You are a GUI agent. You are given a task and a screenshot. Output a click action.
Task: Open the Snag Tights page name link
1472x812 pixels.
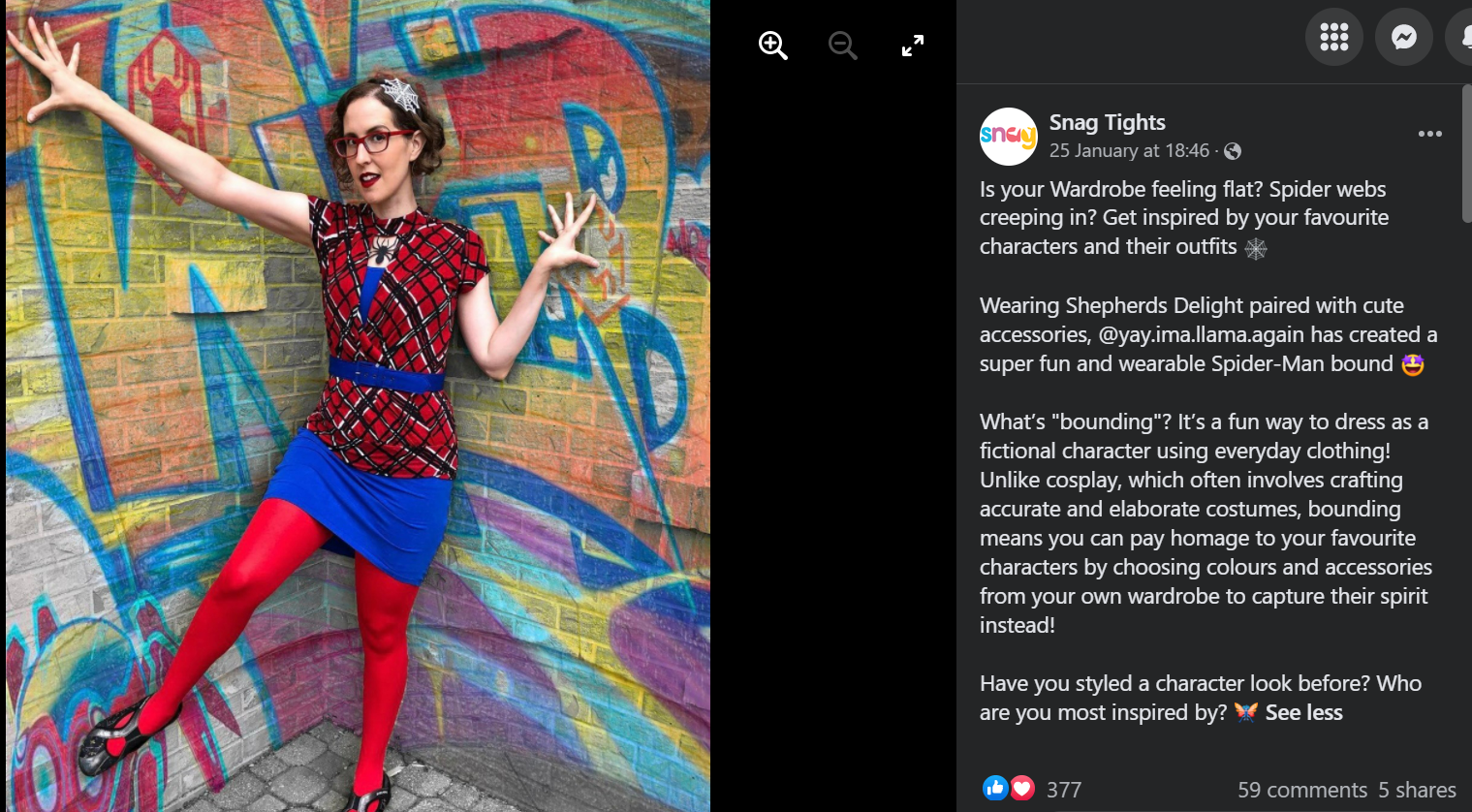(1107, 122)
